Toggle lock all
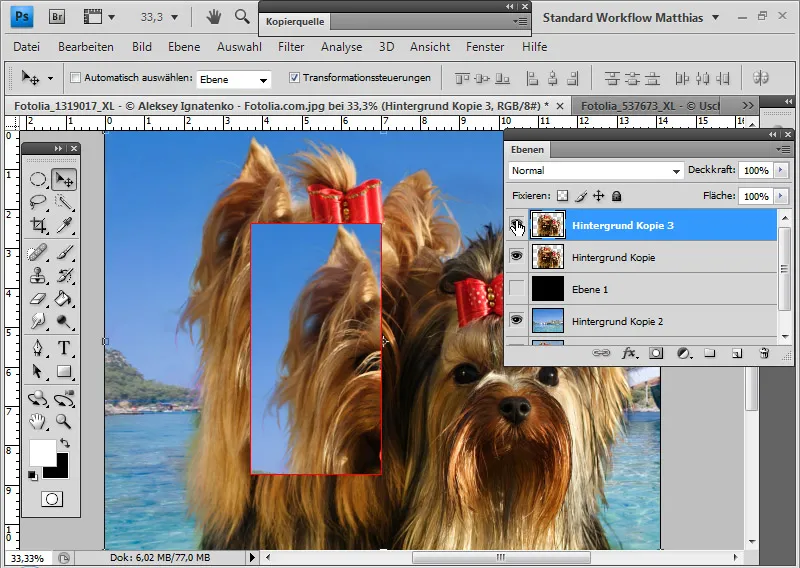800x568 pixels. click(x=616, y=195)
